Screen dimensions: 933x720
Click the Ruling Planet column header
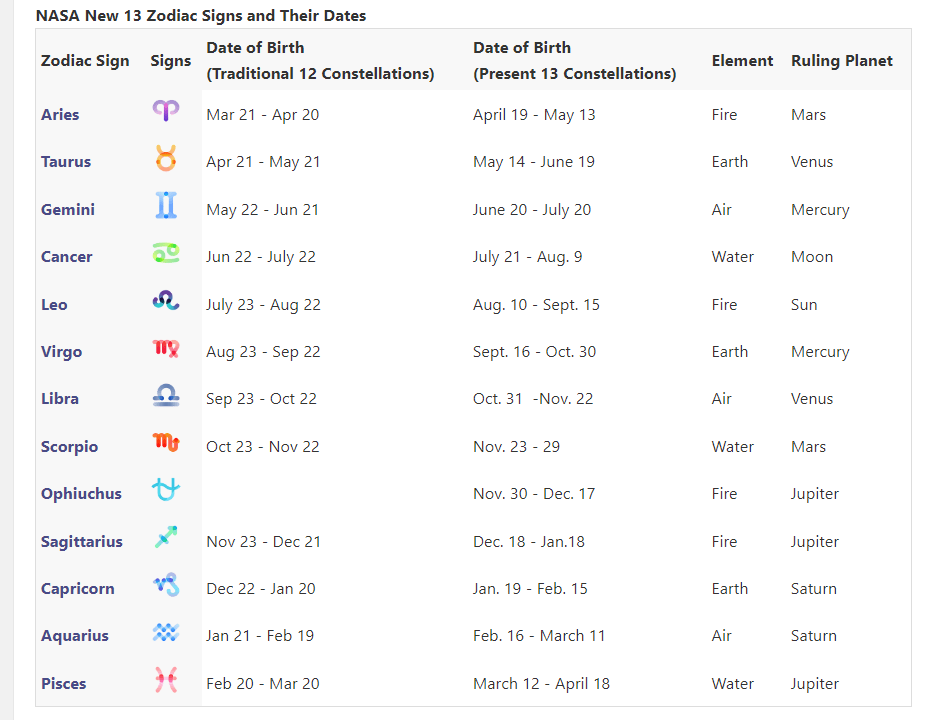tap(842, 61)
